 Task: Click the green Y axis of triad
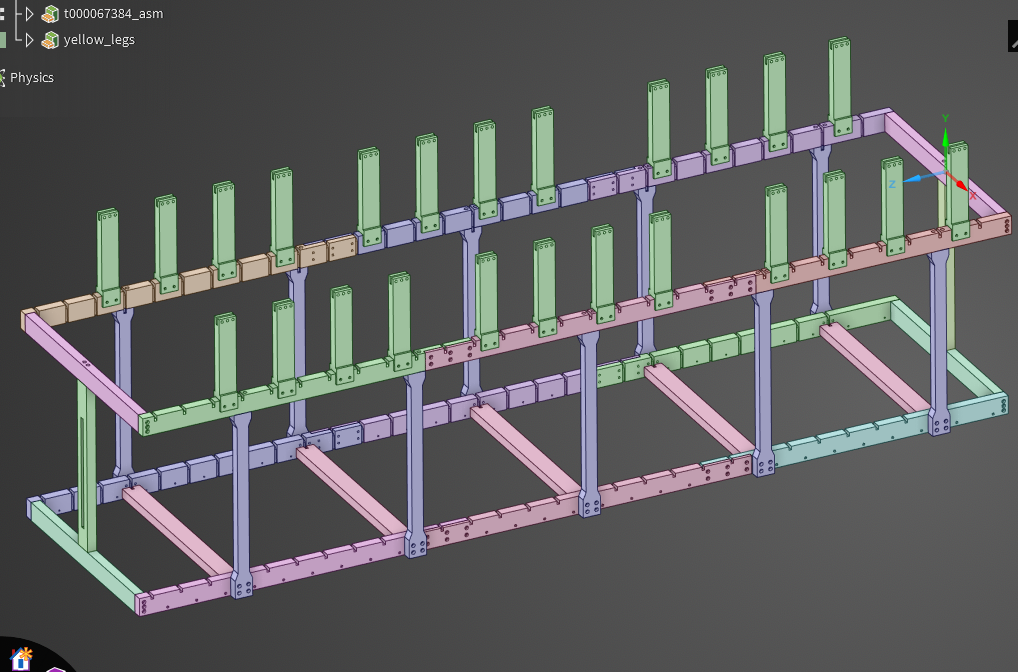[x=945, y=142]
